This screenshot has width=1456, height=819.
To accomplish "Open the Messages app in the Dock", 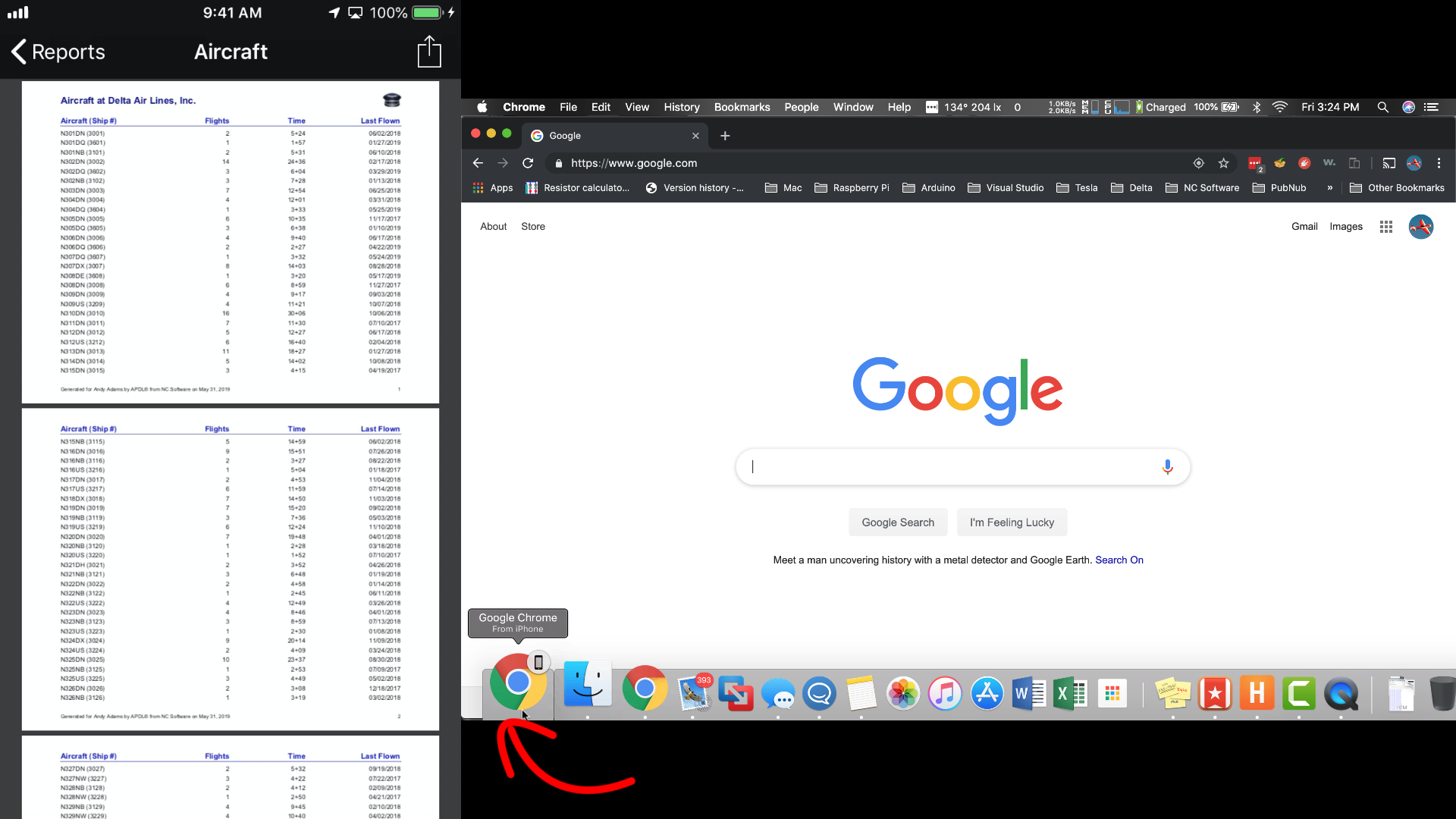I will click(778, 693).
